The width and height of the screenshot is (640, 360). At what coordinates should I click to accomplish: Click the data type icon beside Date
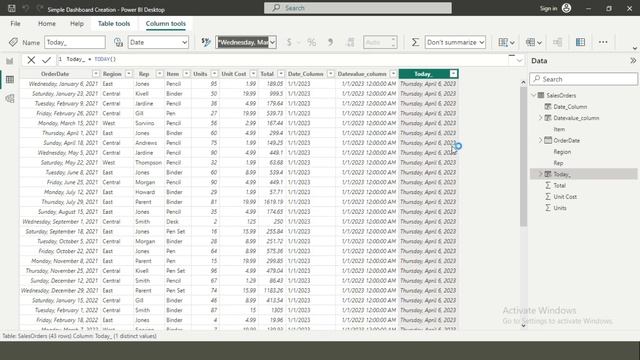(x=118, y=42)
